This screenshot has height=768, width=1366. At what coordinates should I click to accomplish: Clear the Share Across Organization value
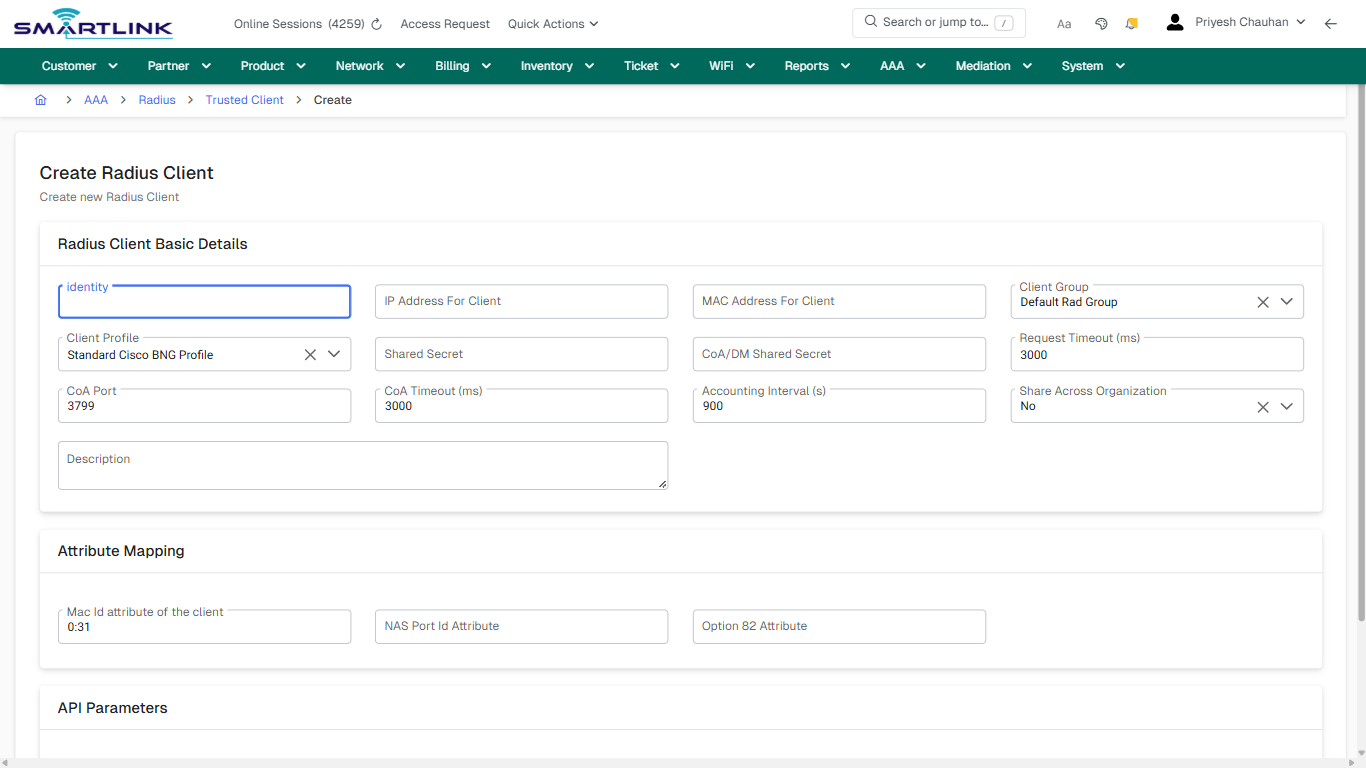pyautogui.click(x=1262, y=406)
